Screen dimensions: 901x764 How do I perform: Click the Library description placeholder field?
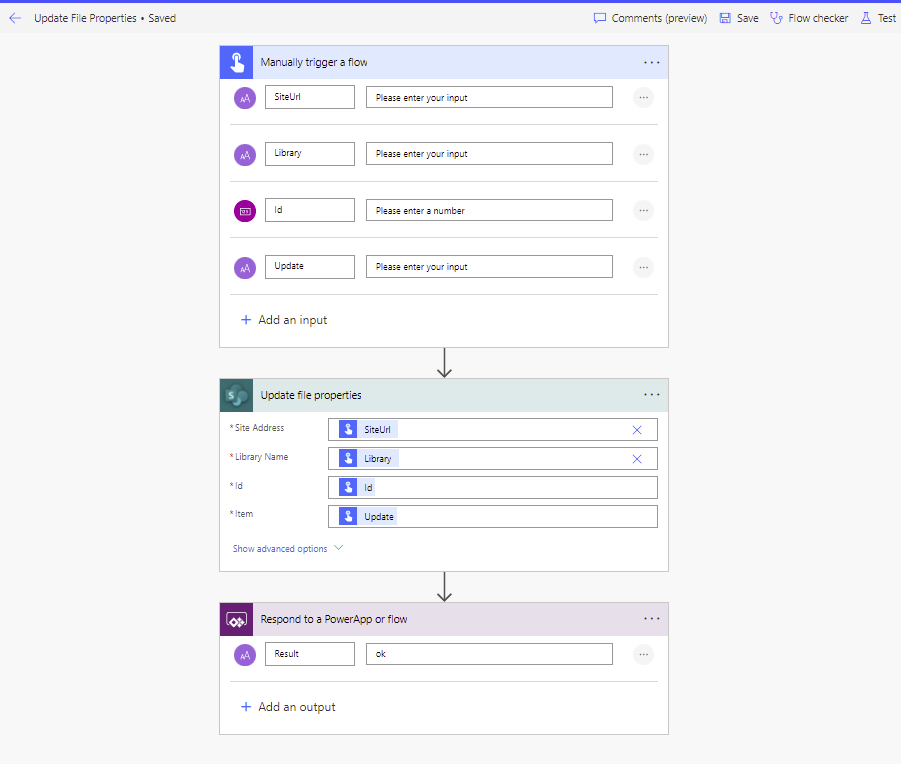[x=489, y=153]
